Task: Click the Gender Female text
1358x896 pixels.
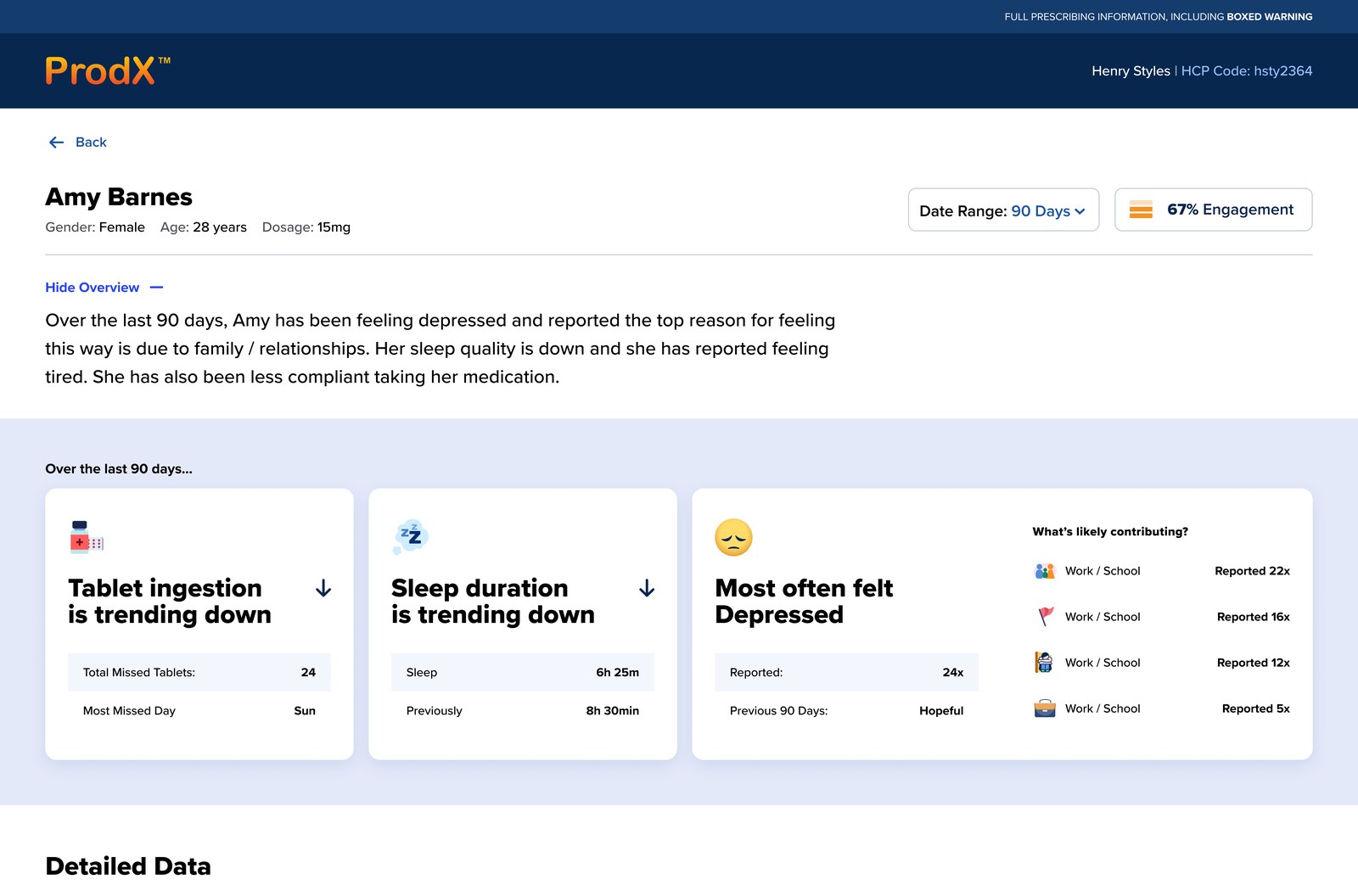Action: pyautogui.click(x=95, y=227)
